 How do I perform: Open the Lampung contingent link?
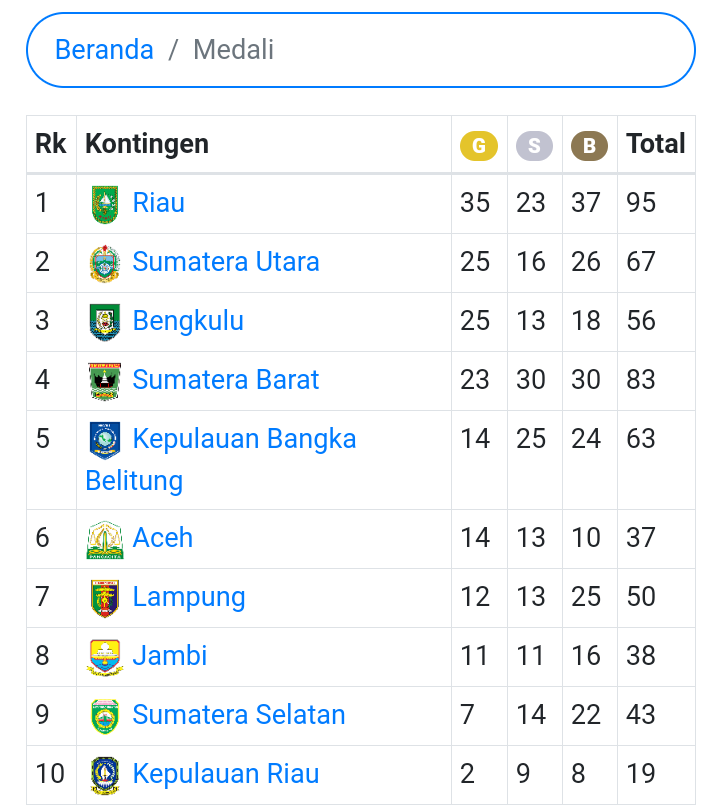point(189,597)
